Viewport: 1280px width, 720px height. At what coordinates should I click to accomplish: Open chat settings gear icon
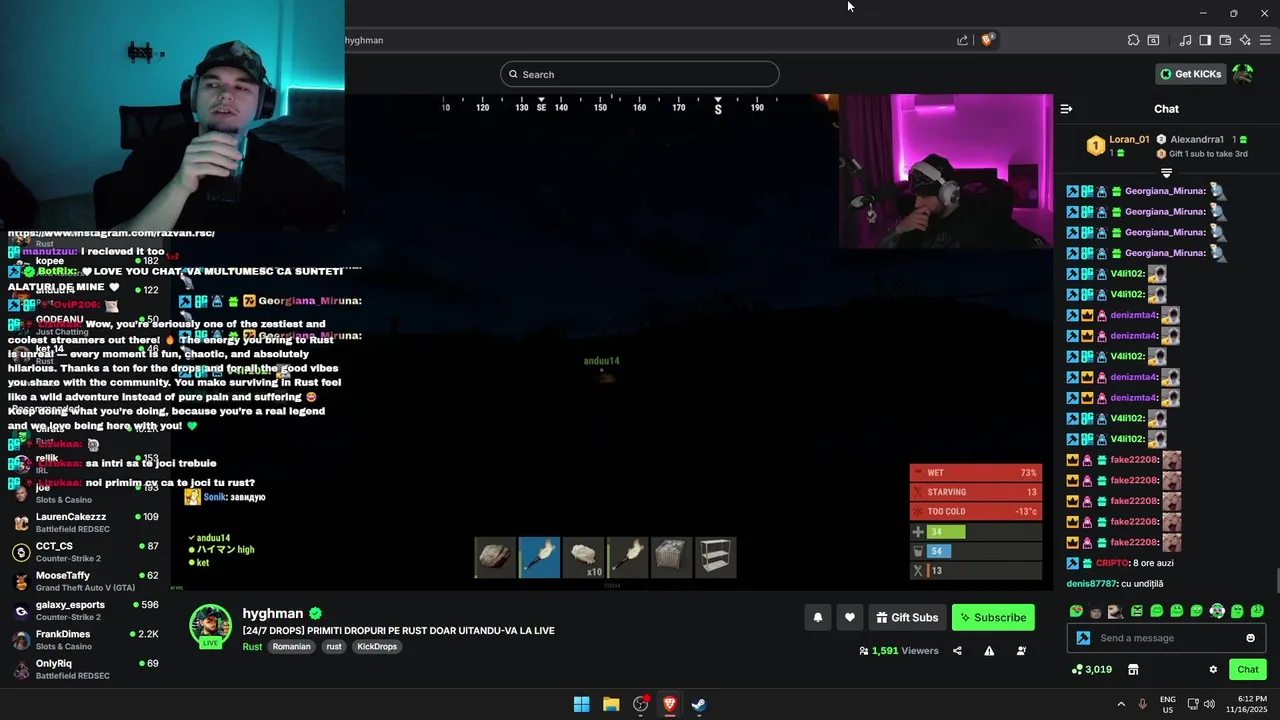pyautogui.click(x=1213, y=669)
